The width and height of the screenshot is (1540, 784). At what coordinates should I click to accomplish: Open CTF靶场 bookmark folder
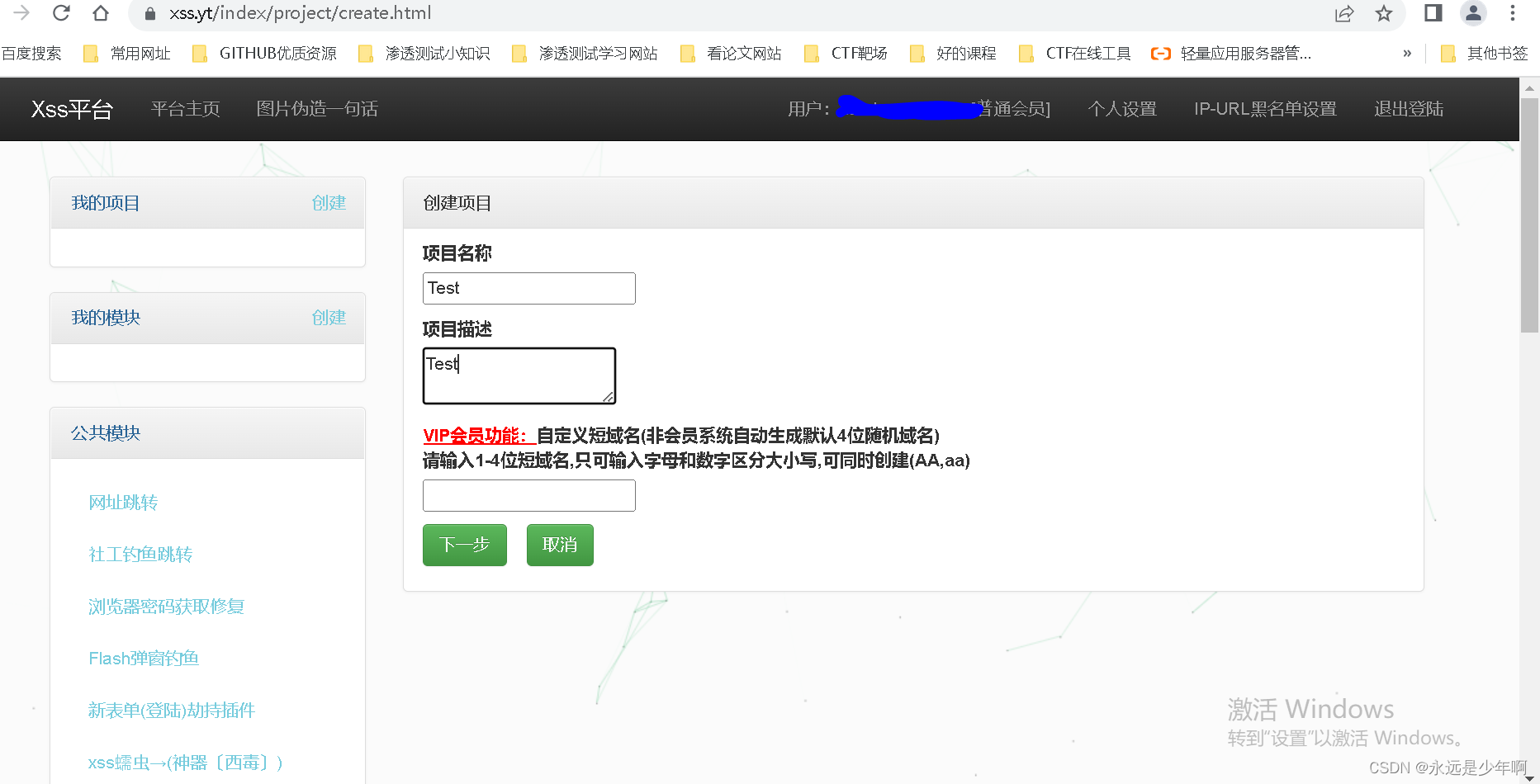(846, 54)
